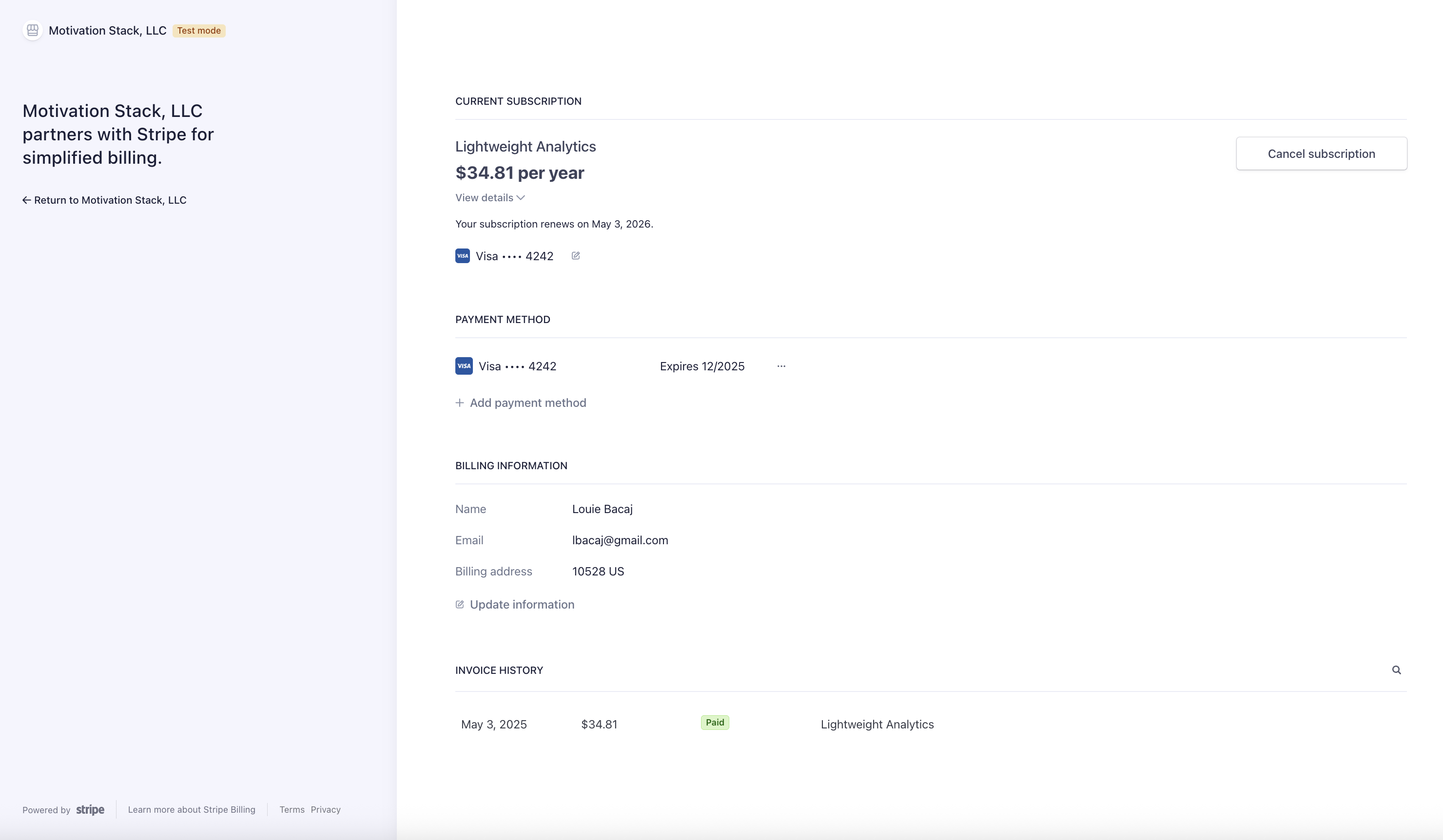Click the Motivation Stack storefront logo icon
The height and width of the screenshot is (840, 1443).
(33, 30)
